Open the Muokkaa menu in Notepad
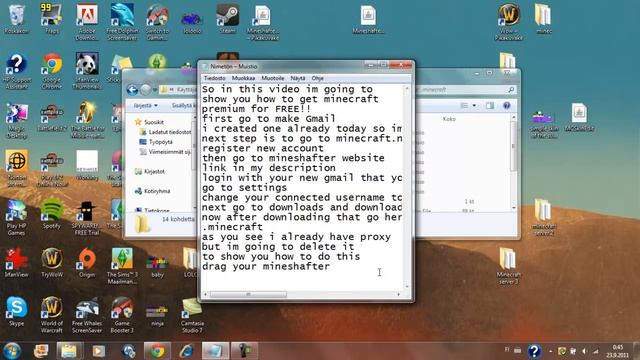Screen dimensions: 640x360 click(x=243, y=78)
